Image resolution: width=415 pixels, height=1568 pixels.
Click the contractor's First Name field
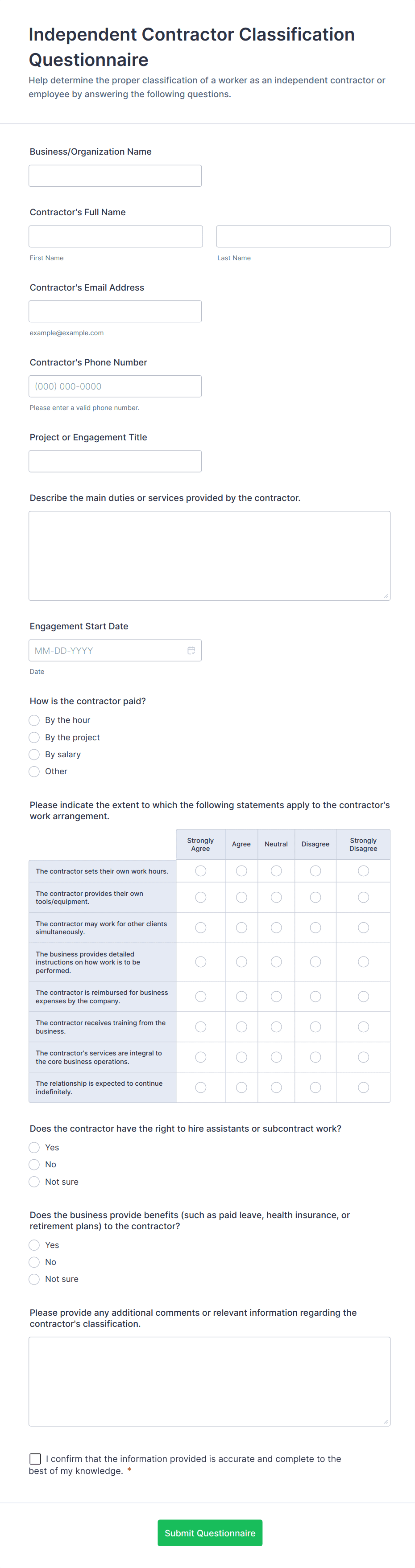(116, 236)
